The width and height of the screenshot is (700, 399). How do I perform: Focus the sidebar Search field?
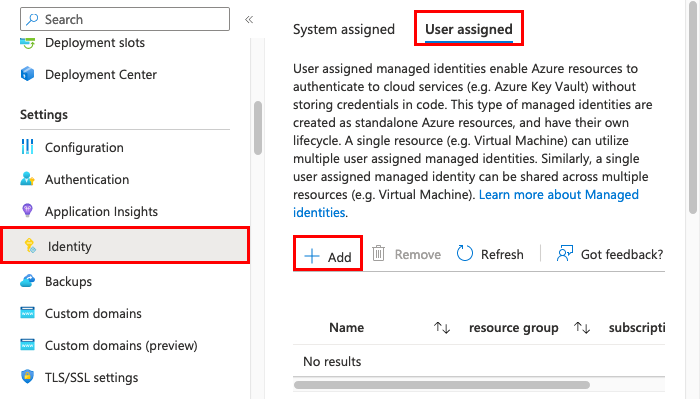click(x=125, y=19)
